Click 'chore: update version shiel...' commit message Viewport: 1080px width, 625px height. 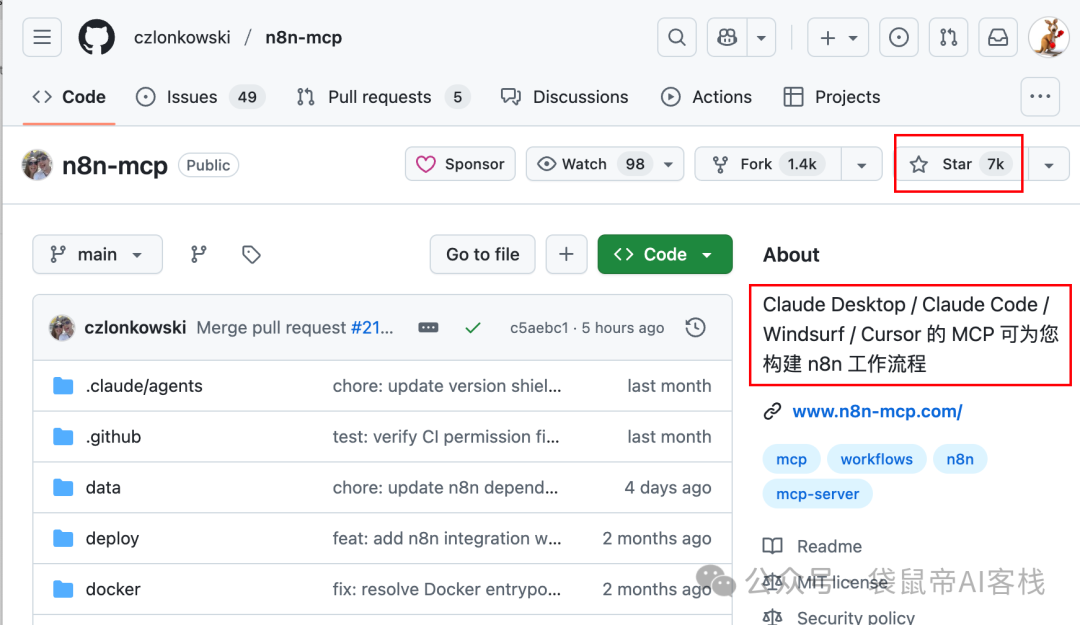tap(447, 386)
